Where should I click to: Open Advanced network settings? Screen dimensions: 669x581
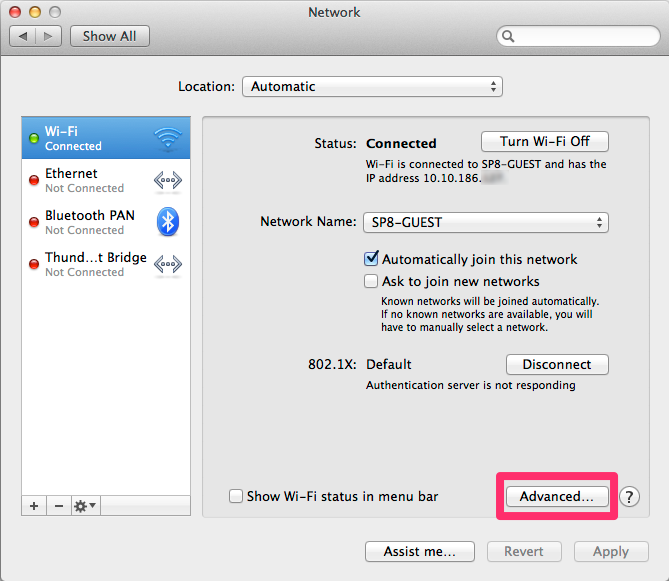pos(557,496)
